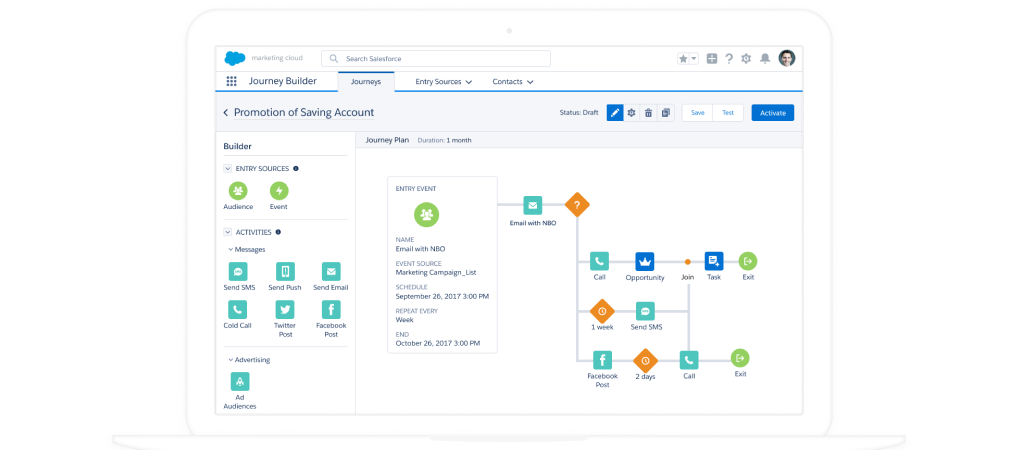This screenshot has width=1018, height=450.
Task: Click the Test button
Action: click(x=728, y=113)
